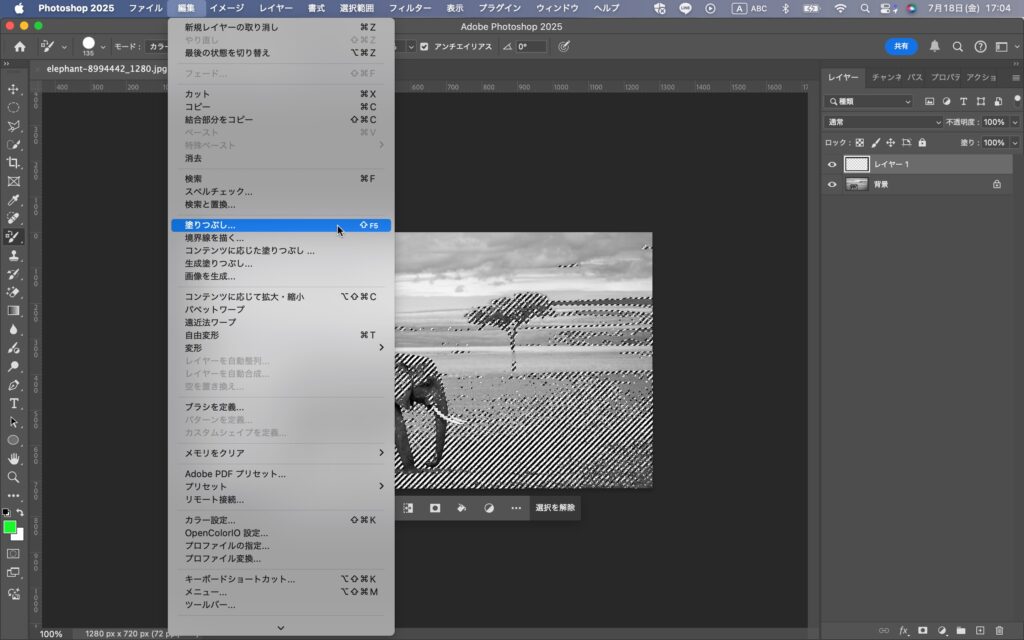This screenshot has height=640, width=1024.
Task: Toggle アンチエイリアス checkbox
Action: click(424, 46)
